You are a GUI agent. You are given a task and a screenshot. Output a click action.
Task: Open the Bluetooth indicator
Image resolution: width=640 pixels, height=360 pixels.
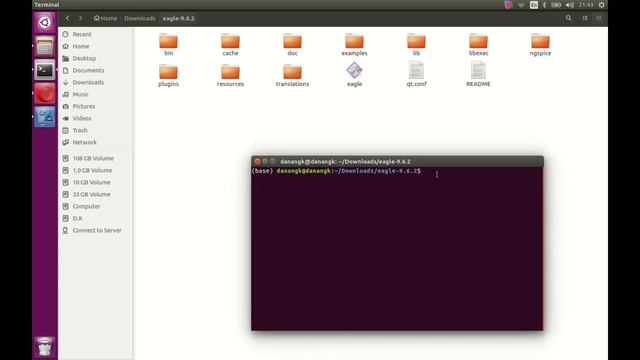pos(544,5)
